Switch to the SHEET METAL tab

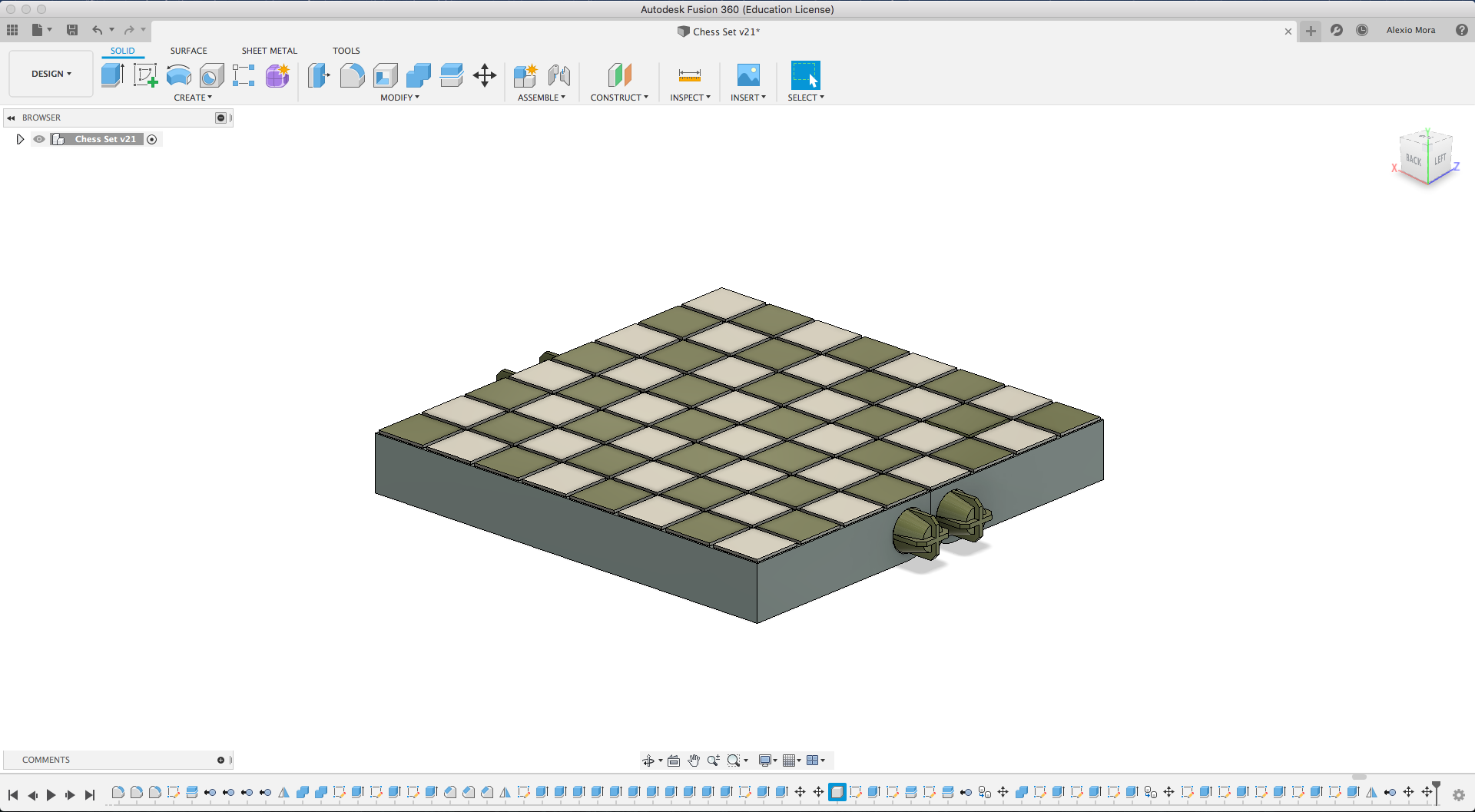270,51
